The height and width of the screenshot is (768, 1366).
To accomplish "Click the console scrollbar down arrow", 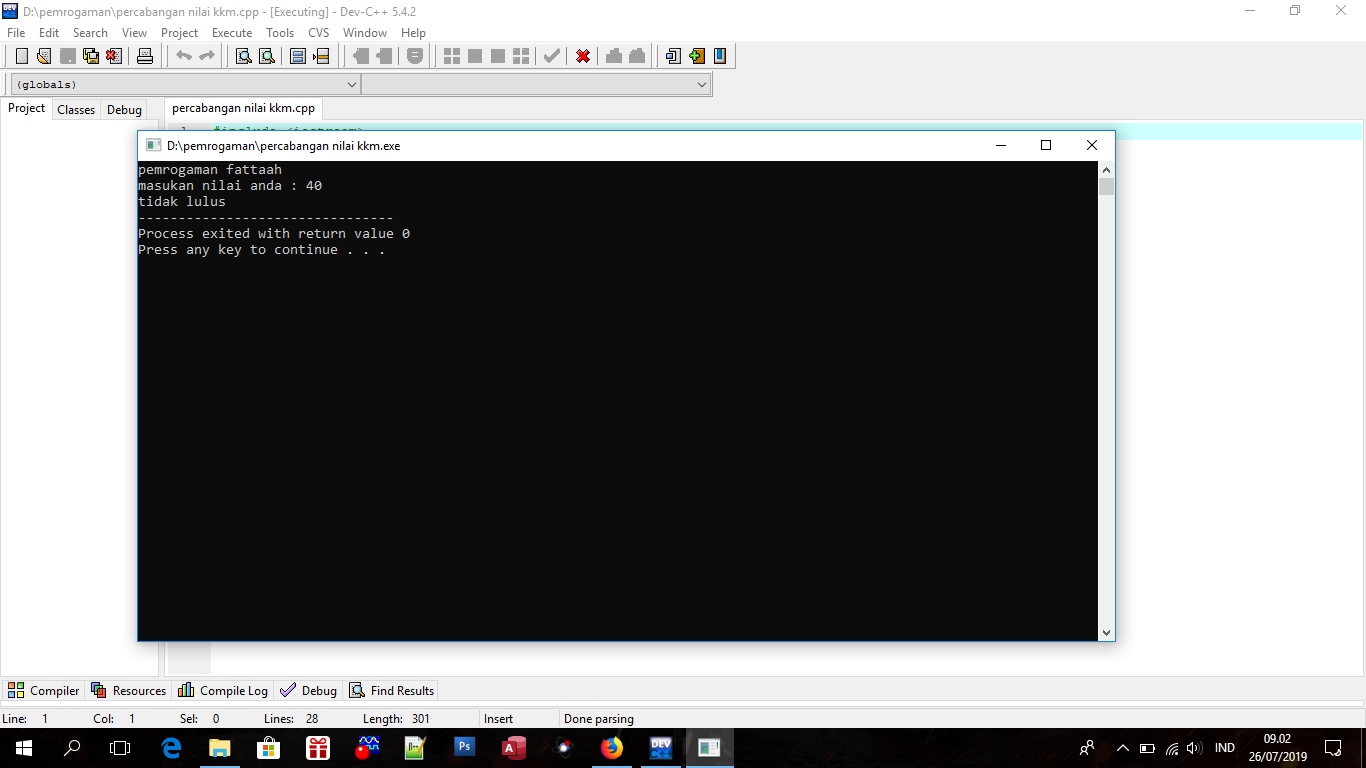I will point(1106,632).
